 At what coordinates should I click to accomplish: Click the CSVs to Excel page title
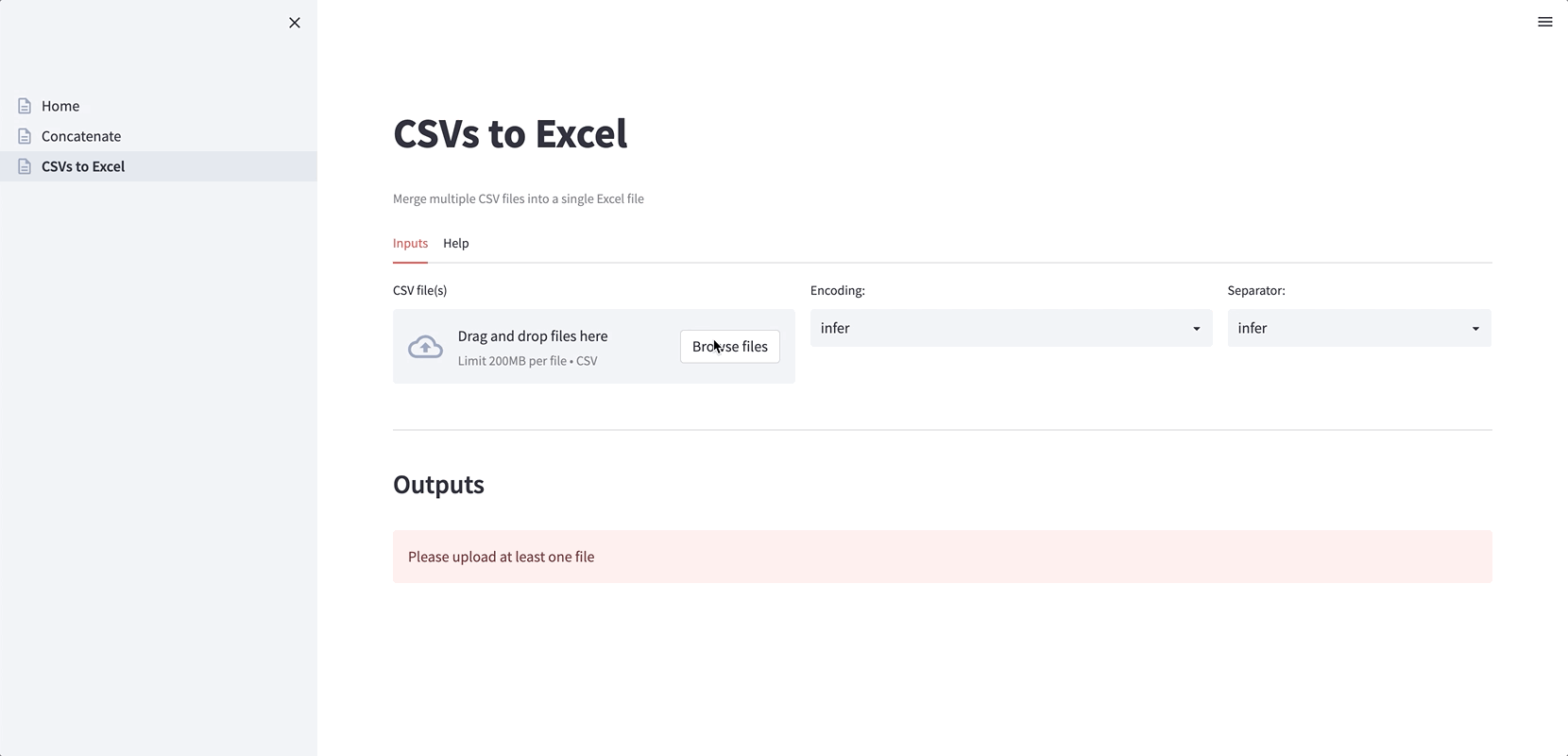pyautogui.click(x=510, y=133)
